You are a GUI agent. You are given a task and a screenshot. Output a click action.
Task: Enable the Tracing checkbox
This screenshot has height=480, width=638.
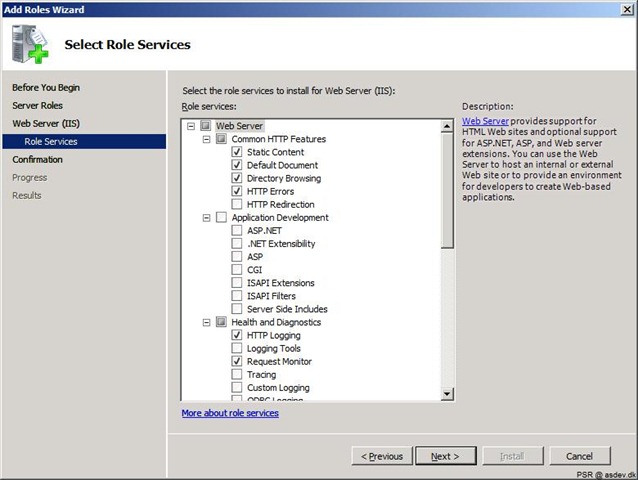(x=237, y=374)
